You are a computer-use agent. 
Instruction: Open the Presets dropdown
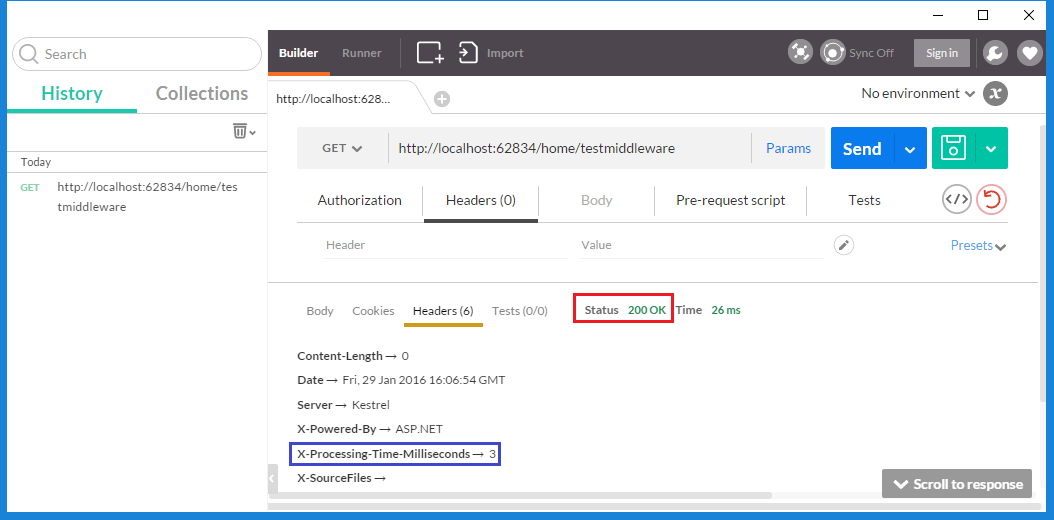(978, 245)
